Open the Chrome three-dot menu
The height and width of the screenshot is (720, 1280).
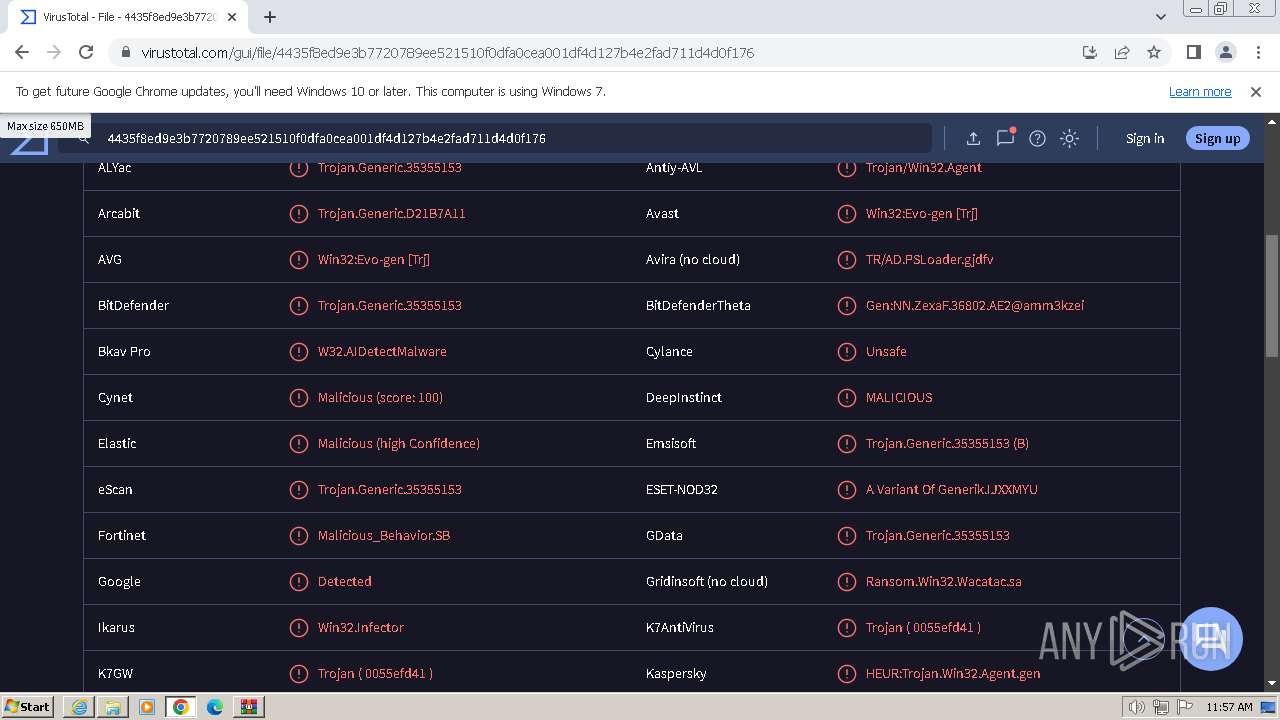click(x=1257, y=52)
